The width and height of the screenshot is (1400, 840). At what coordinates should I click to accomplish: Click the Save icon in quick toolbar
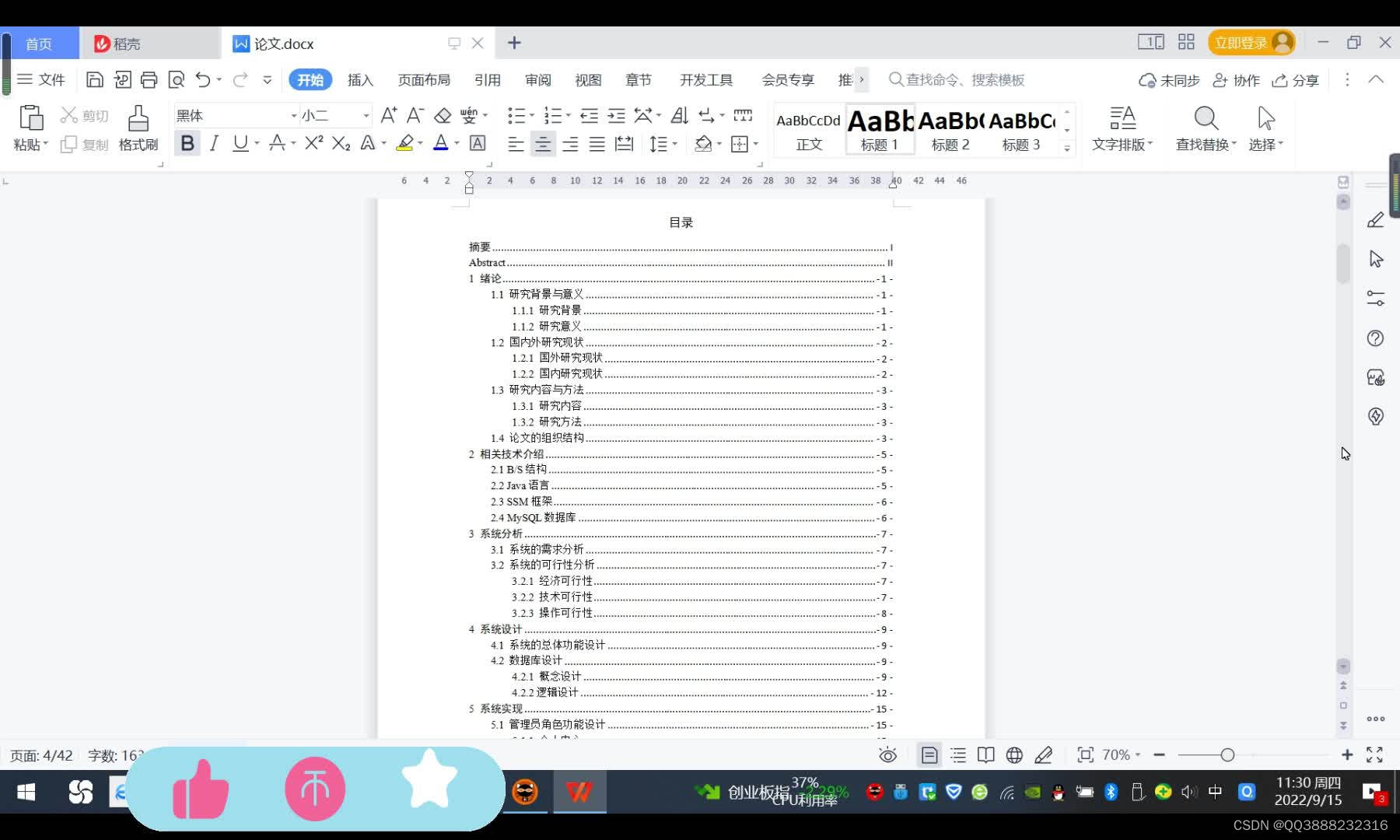(x=95, y=79)
